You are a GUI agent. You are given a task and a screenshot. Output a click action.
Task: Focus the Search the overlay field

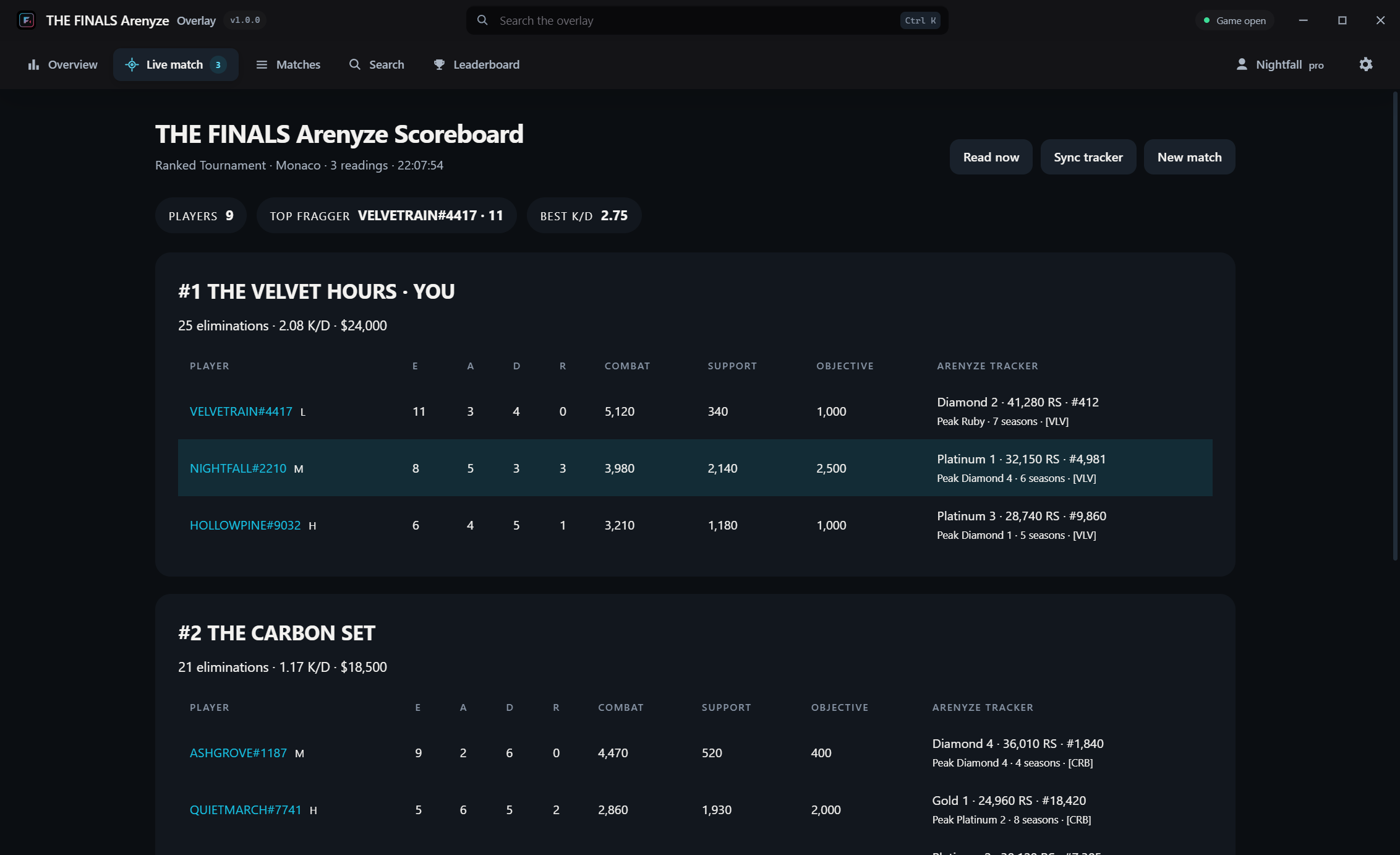pyautogui.click(x=707, y=20)
